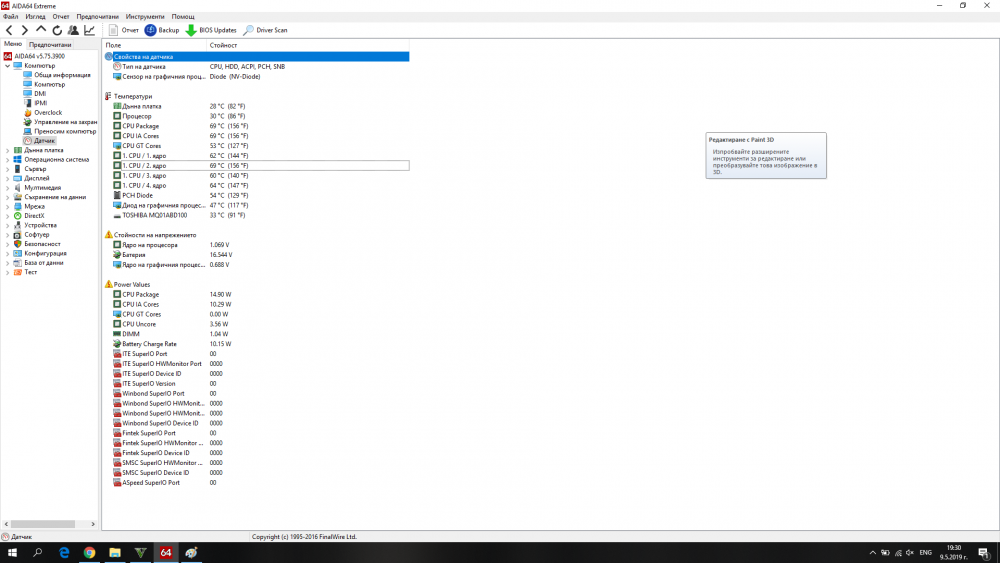Expand the Операционна система tree node
Screen dimensions: 1000x563
pyautogui.click(x=8, y=159)
